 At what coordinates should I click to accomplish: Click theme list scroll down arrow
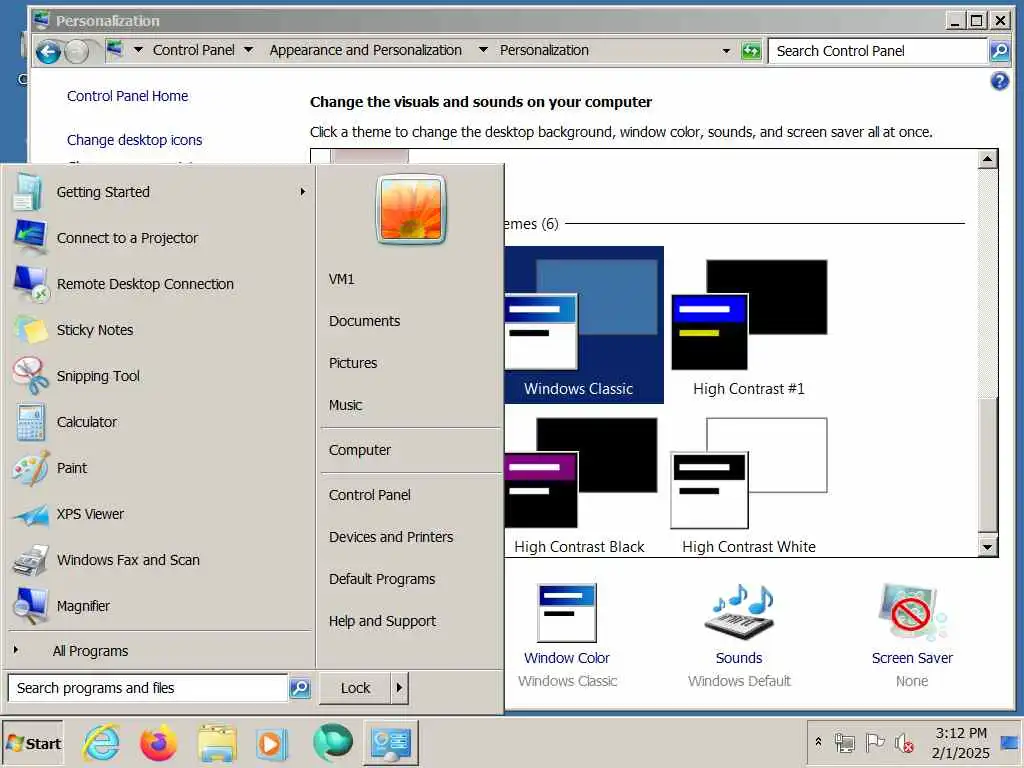point(987,547)
